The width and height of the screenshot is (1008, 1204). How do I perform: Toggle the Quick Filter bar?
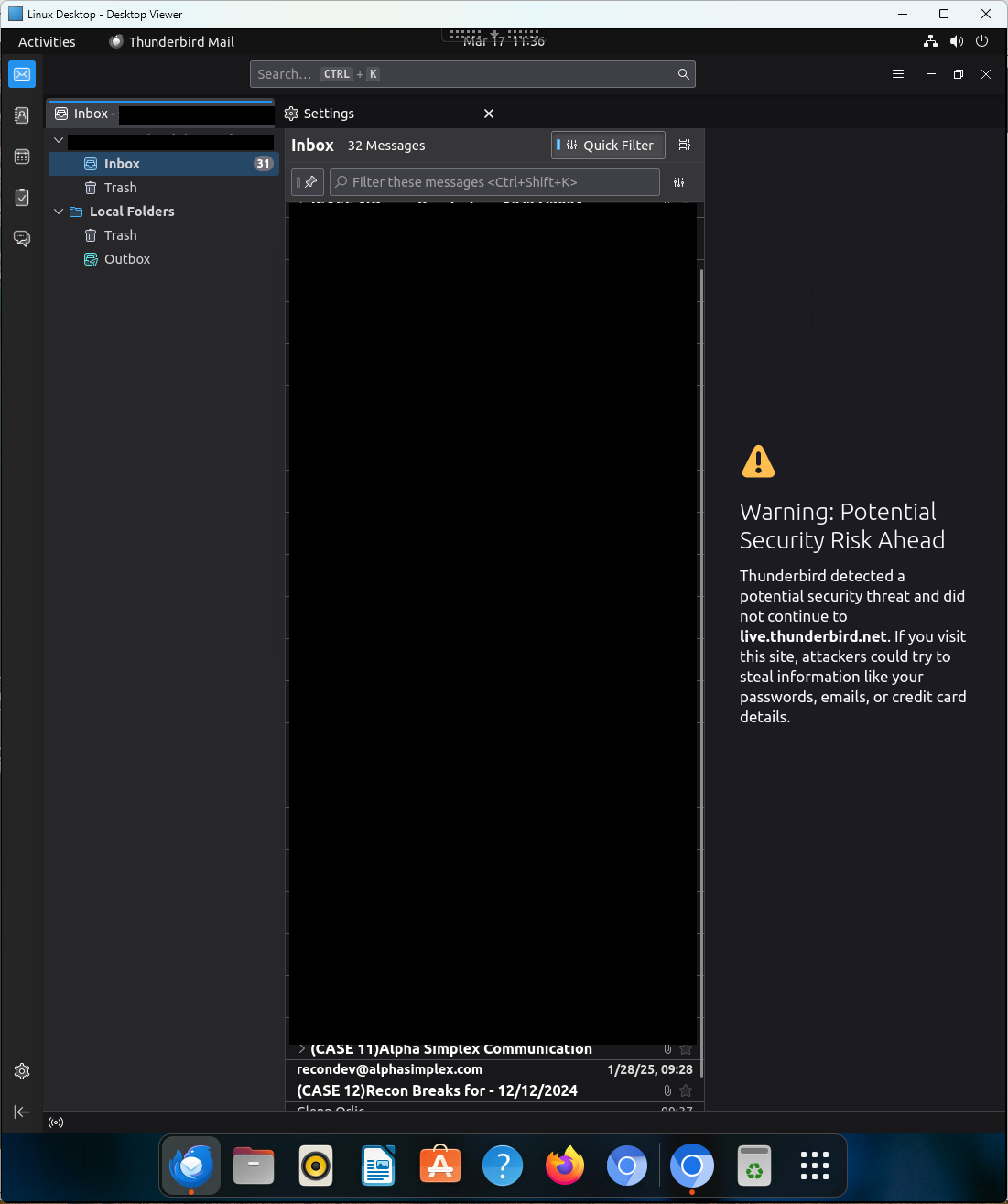(608, 146)
